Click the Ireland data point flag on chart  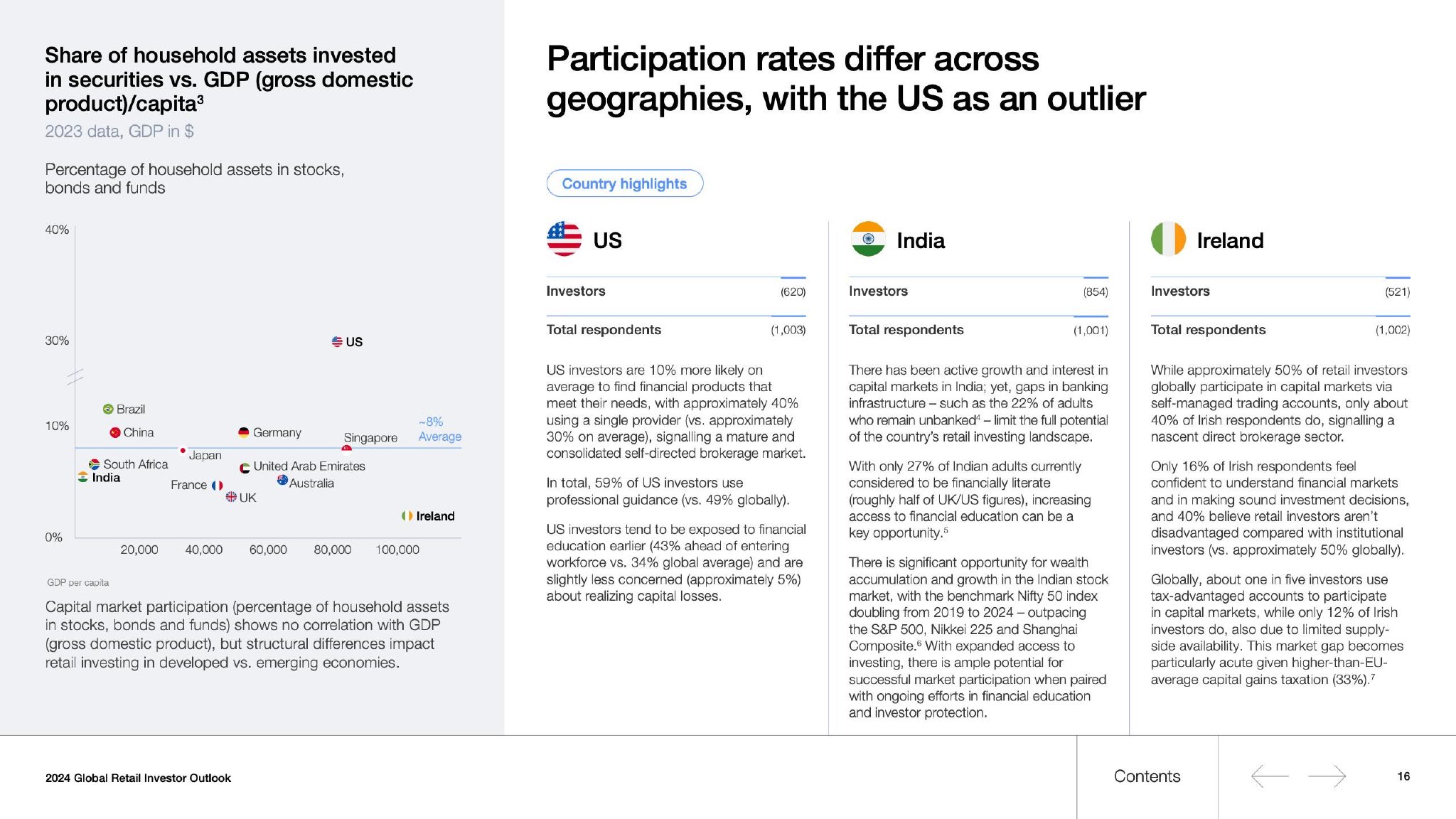(407, 515)
